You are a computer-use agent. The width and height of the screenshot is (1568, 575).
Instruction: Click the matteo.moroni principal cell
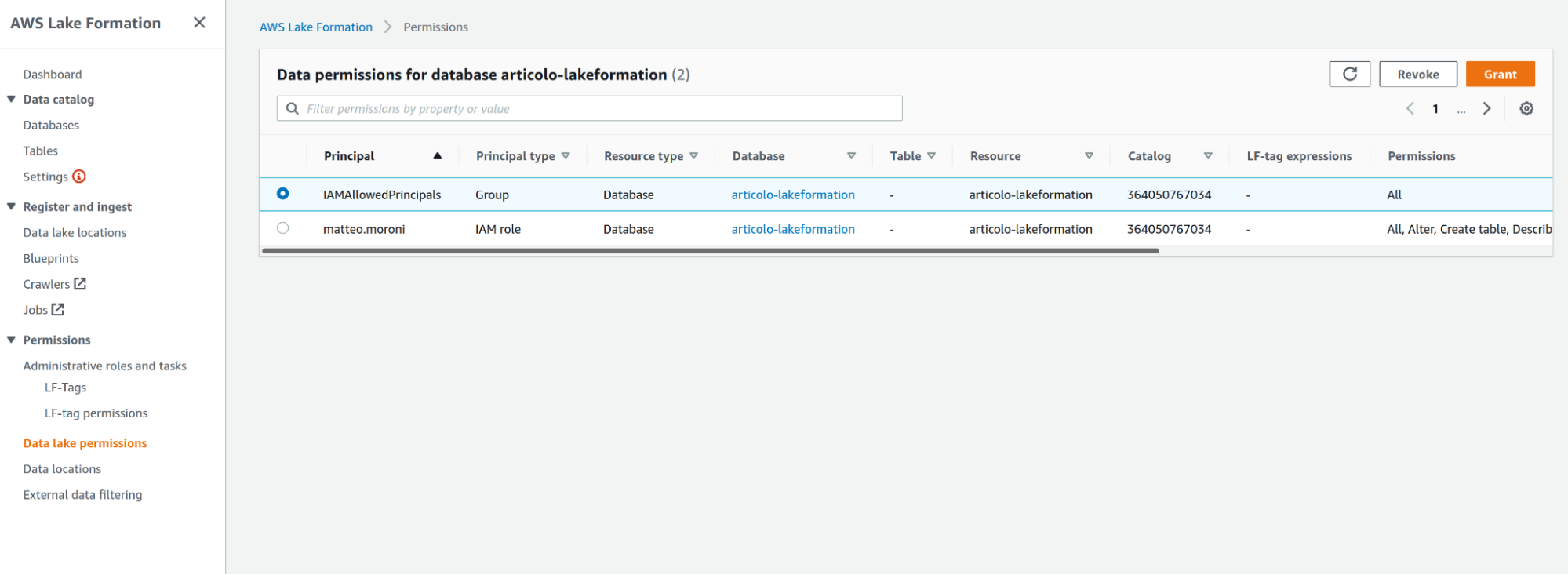coord(364,229)
